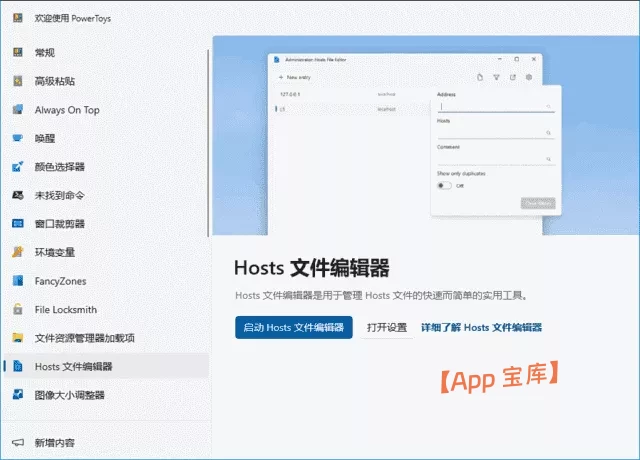640x460 pixels.
Task: Select 环境变量 entry
Action: tap(106, 252)
